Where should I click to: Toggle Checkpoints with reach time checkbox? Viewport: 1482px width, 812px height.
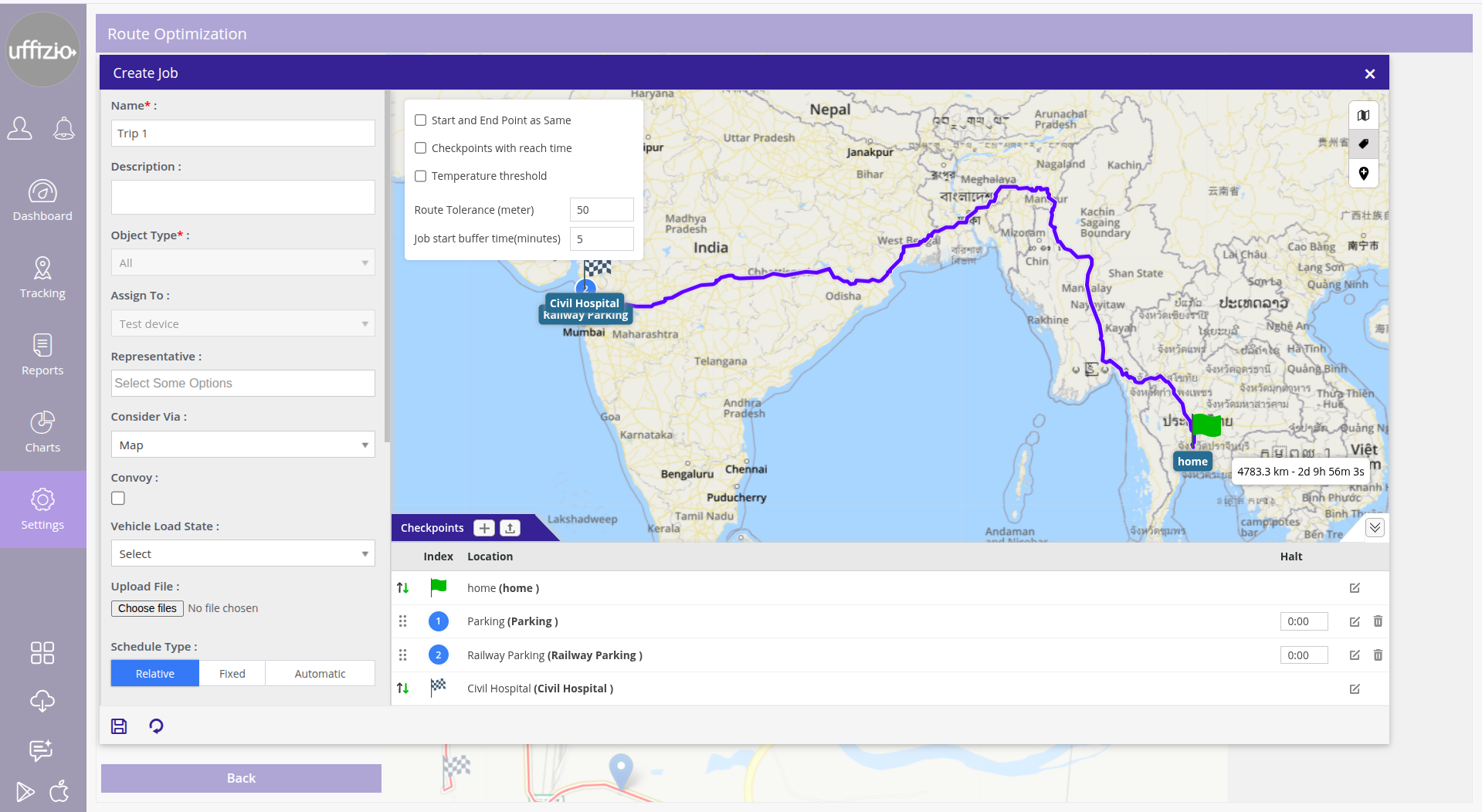tap(421, 148)
